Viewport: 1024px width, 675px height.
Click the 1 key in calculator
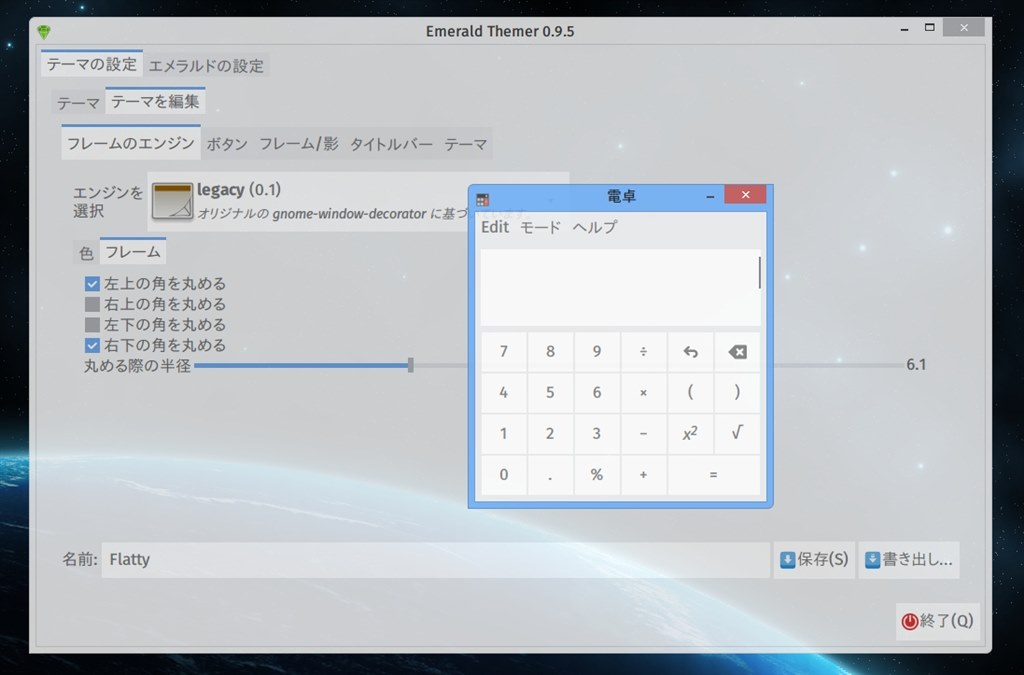click(504, 433)
